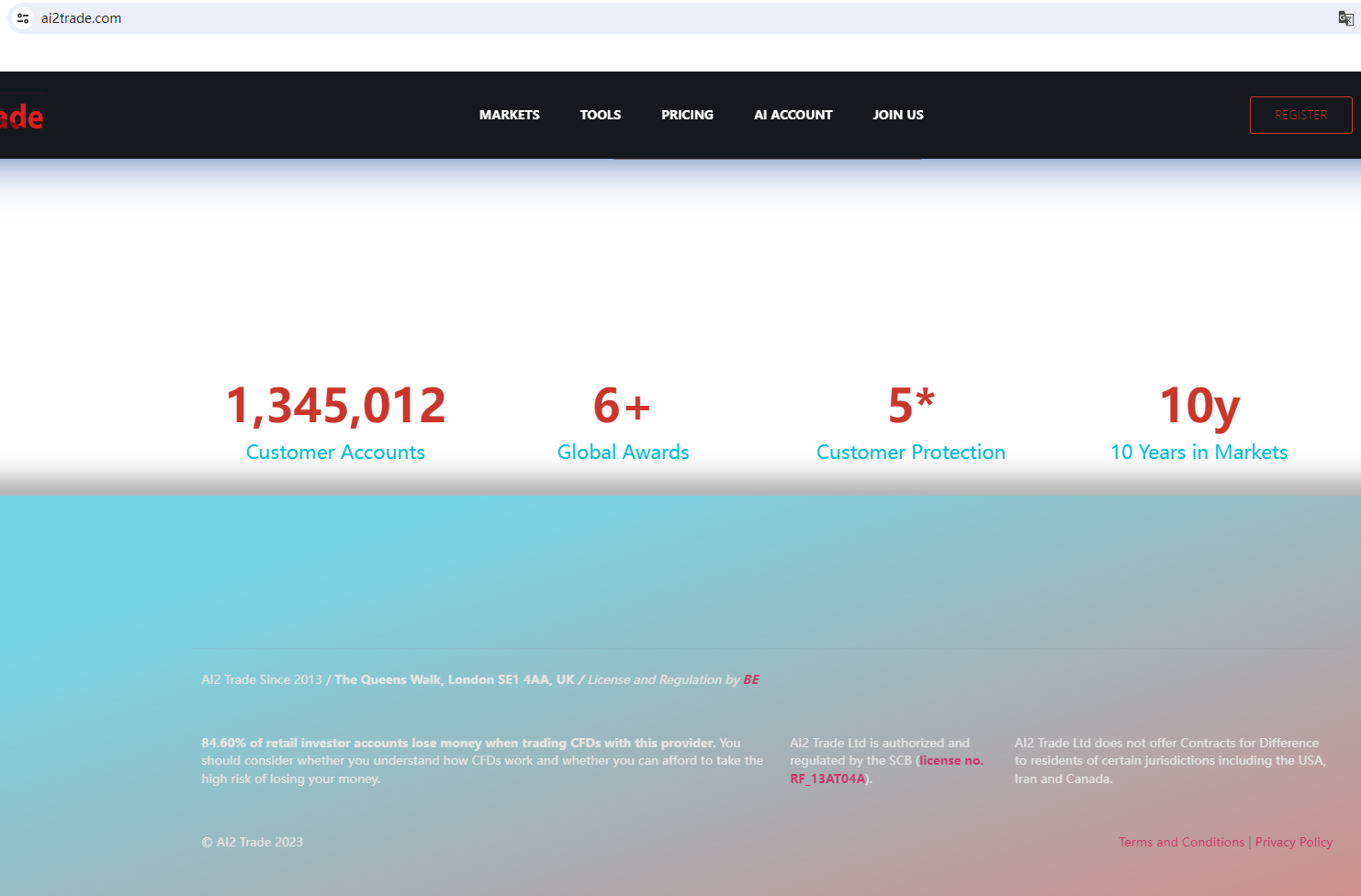Click the 6+ awards figure

point(623,406)
